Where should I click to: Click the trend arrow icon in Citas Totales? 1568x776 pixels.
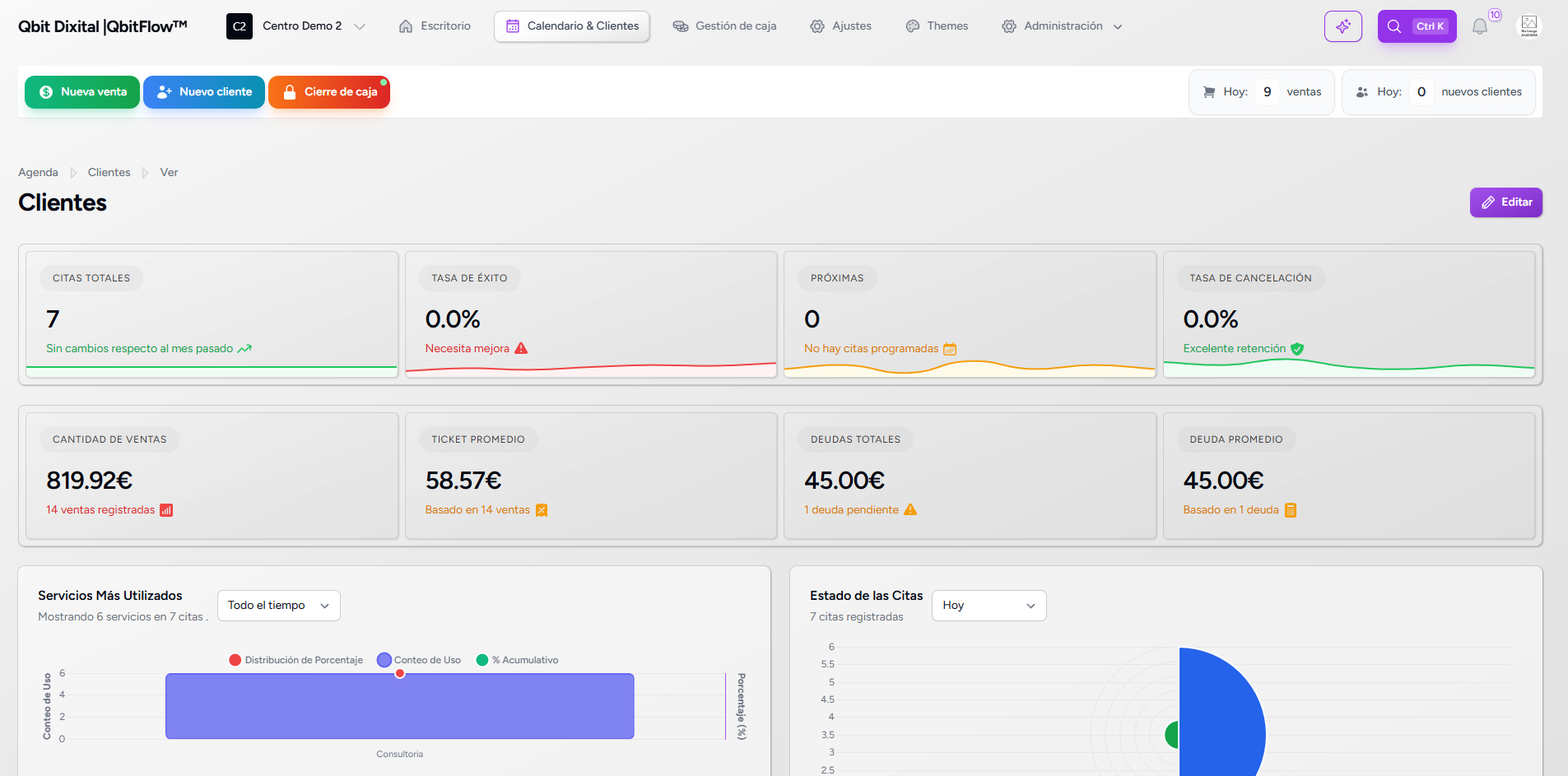point(244,349)
